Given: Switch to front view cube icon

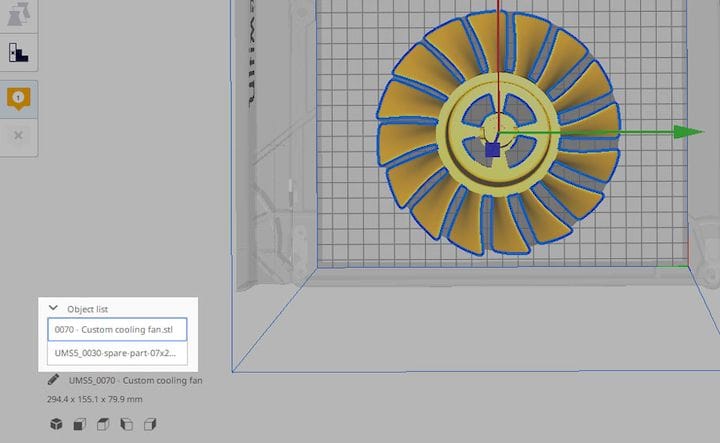Looking at the screenshot, I should coord(78,425).
